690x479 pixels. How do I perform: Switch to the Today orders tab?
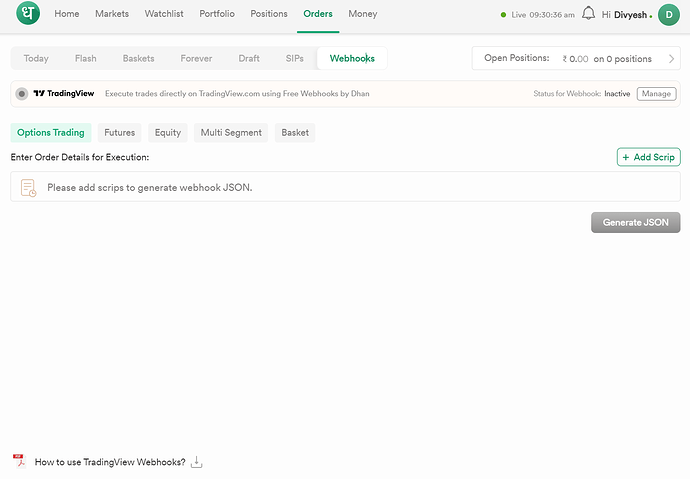tap(36, 59)
